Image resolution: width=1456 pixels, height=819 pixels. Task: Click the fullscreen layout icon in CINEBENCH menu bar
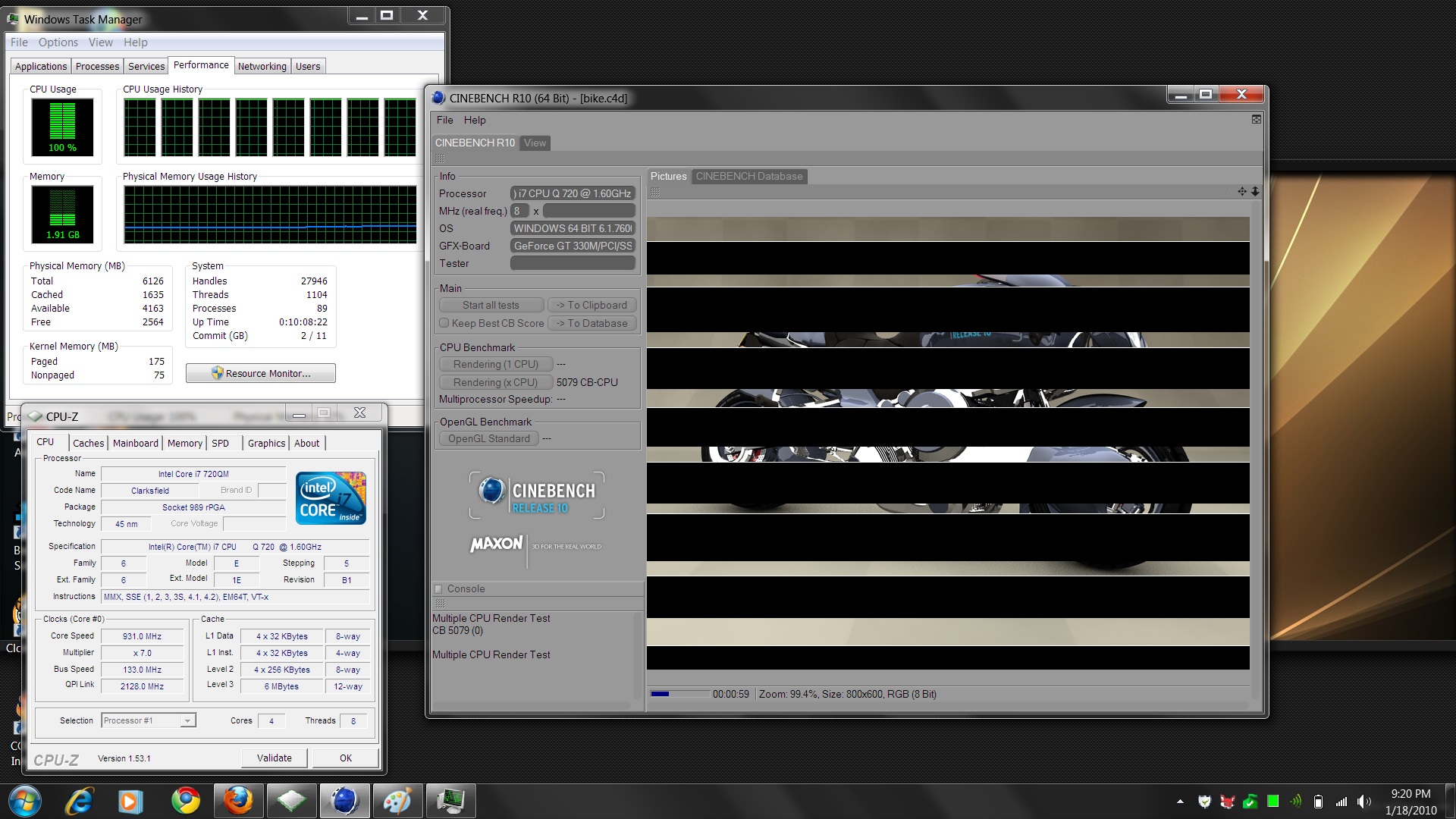point(1256,120)
